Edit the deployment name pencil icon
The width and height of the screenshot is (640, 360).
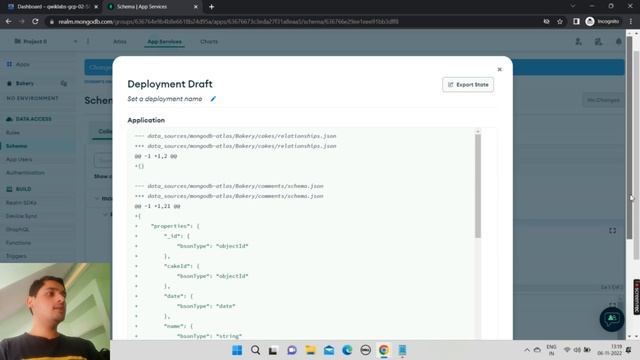[x=213, y=99]
